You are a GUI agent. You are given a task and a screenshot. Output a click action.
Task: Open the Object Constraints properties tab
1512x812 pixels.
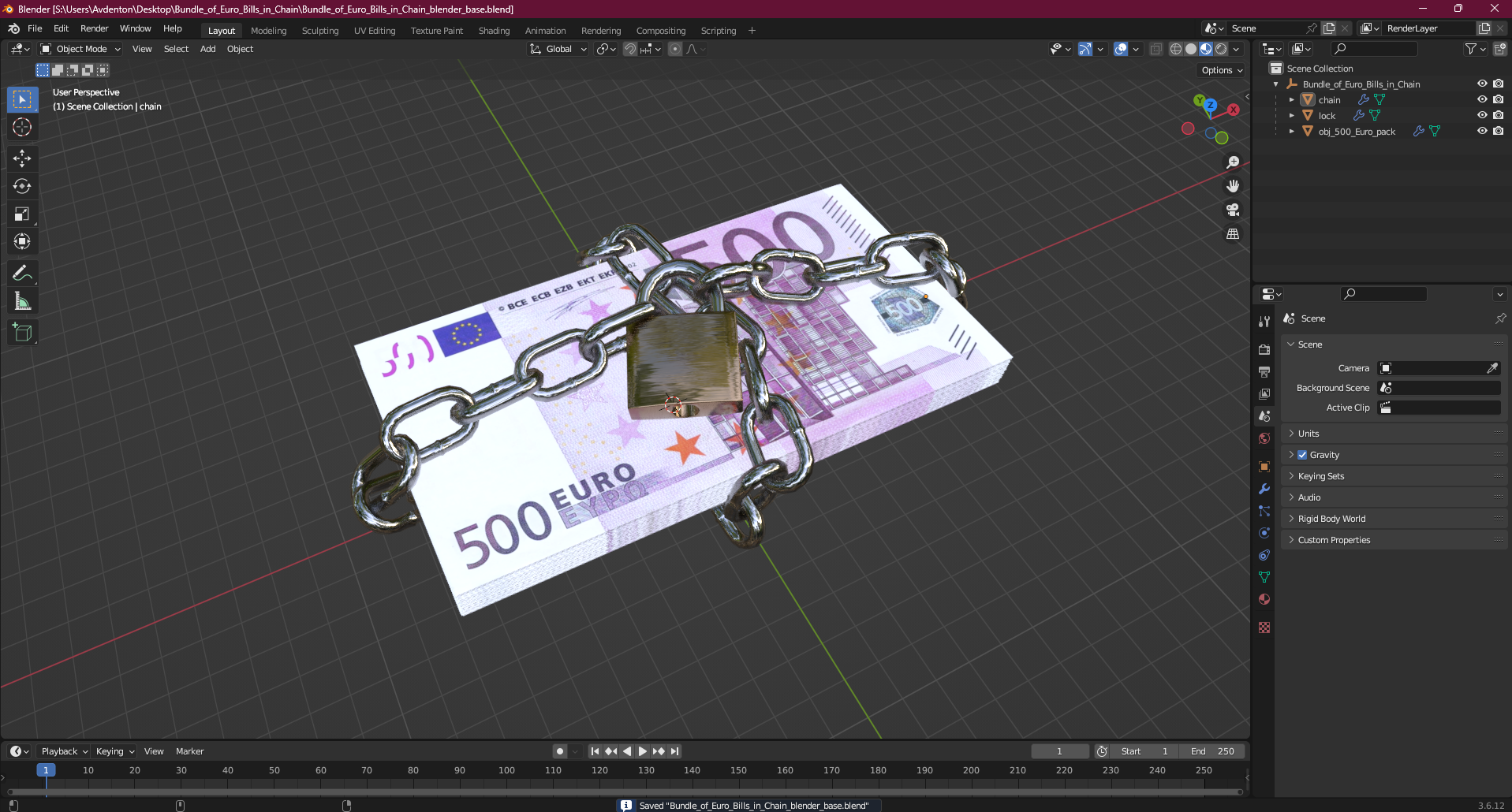pyautogui.click(x=1264, y=555)
